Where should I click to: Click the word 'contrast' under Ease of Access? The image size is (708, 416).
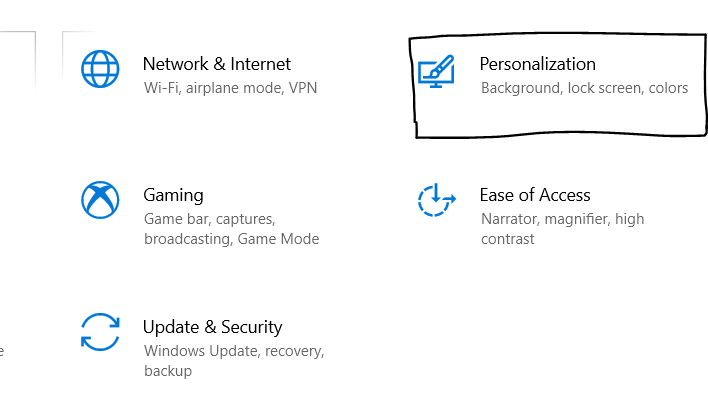pyautogui.click(x=507, y=239)
